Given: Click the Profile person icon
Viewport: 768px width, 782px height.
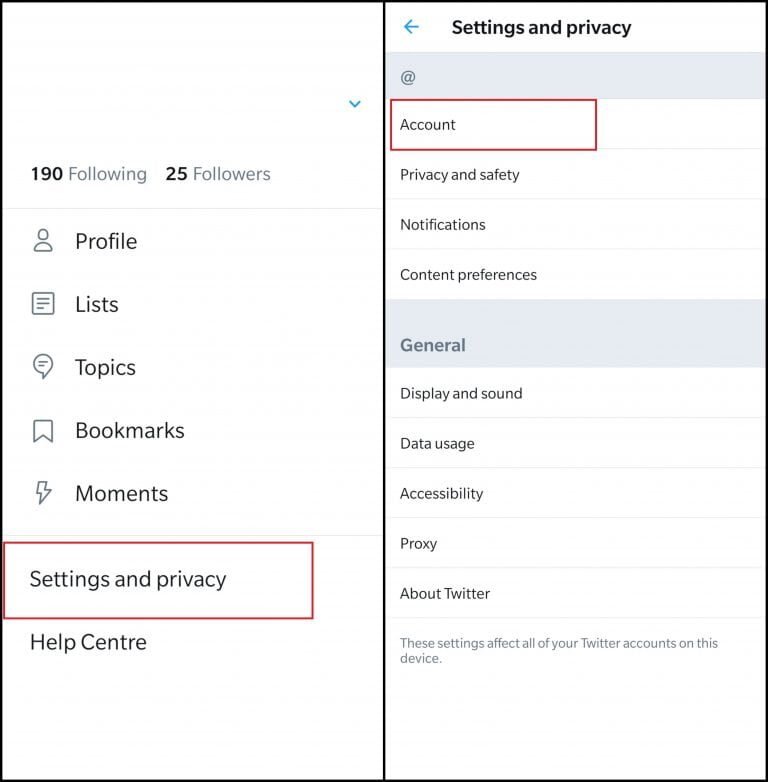Looking at the screenshot, I should [x=43, y=241].
